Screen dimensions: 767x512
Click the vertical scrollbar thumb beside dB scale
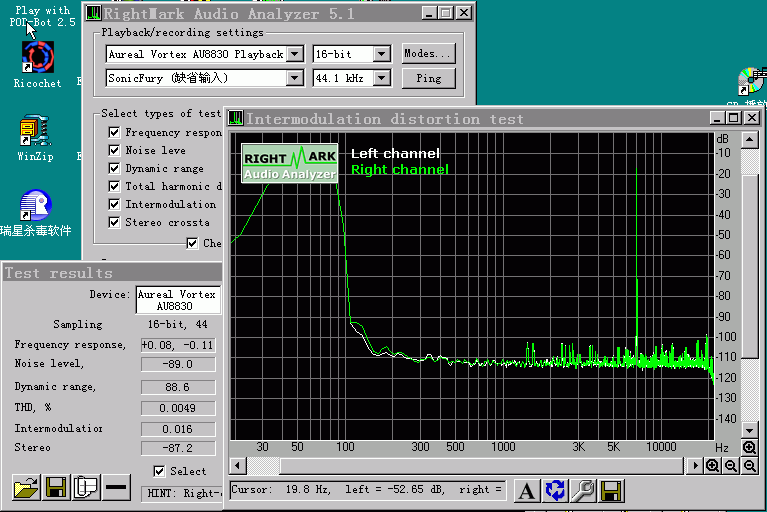(749, 267)
